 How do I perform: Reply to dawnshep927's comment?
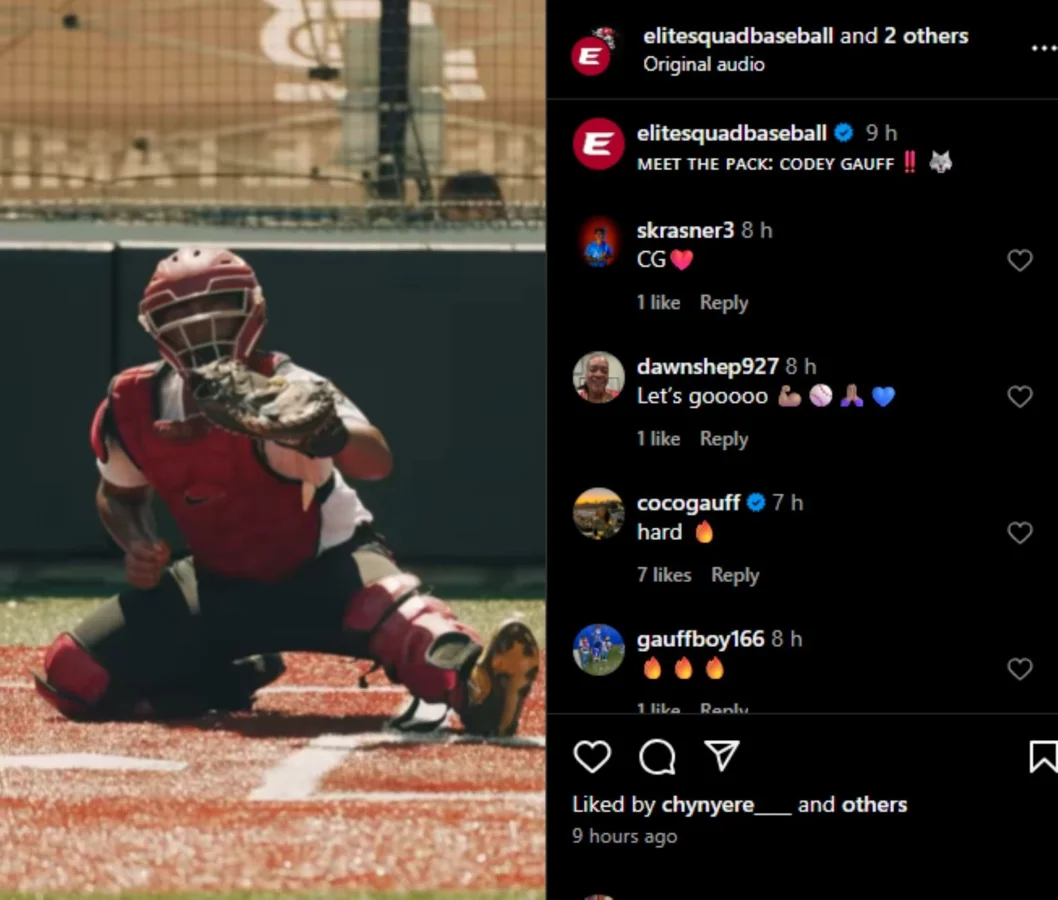click(x=724, y=439)
